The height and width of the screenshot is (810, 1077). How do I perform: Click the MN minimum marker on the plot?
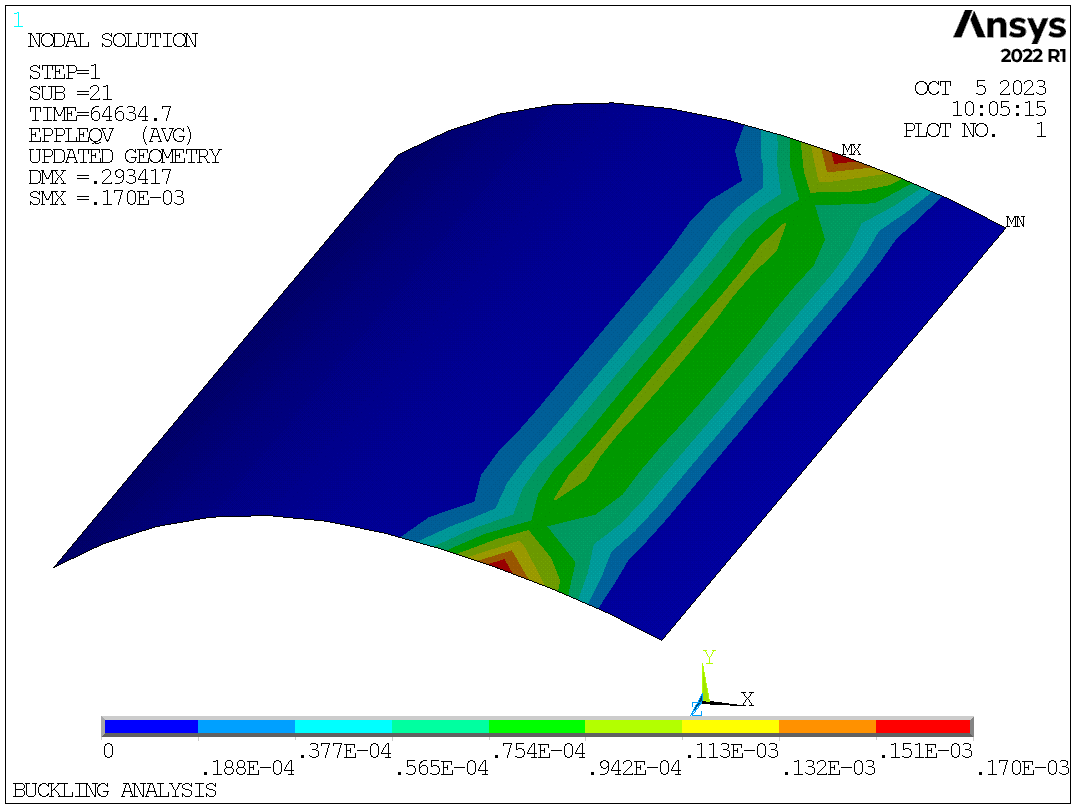pyautogui.click(x=1015, y=222)
